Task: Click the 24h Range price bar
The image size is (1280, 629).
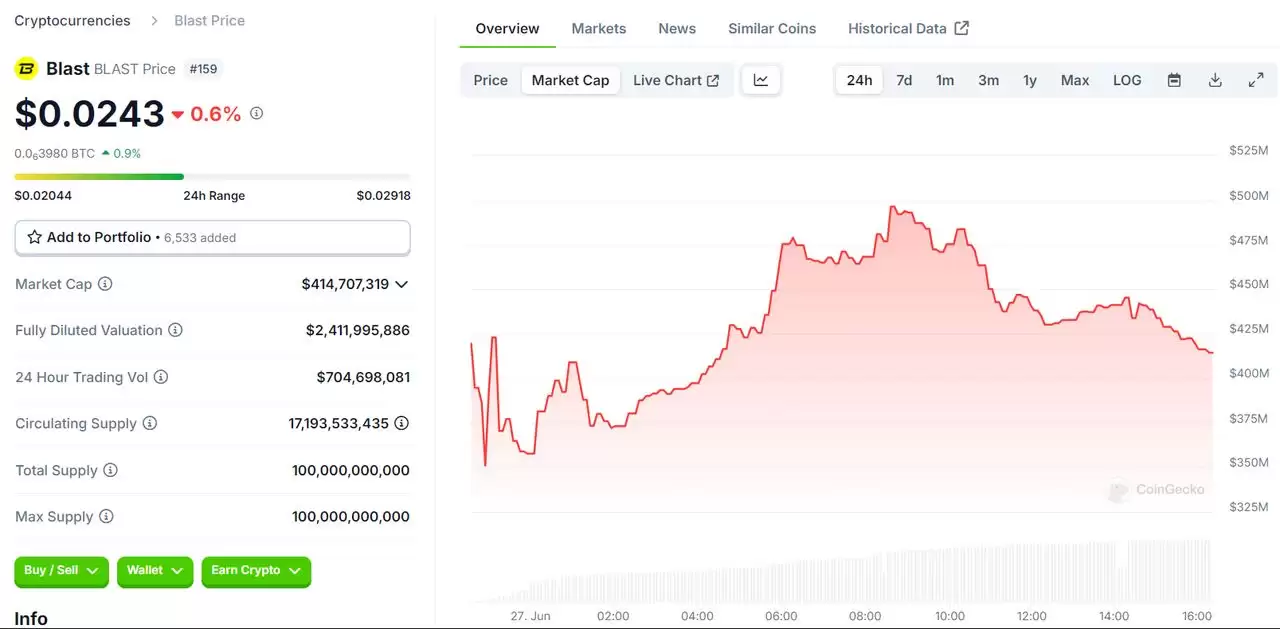Action: [212, 177]
